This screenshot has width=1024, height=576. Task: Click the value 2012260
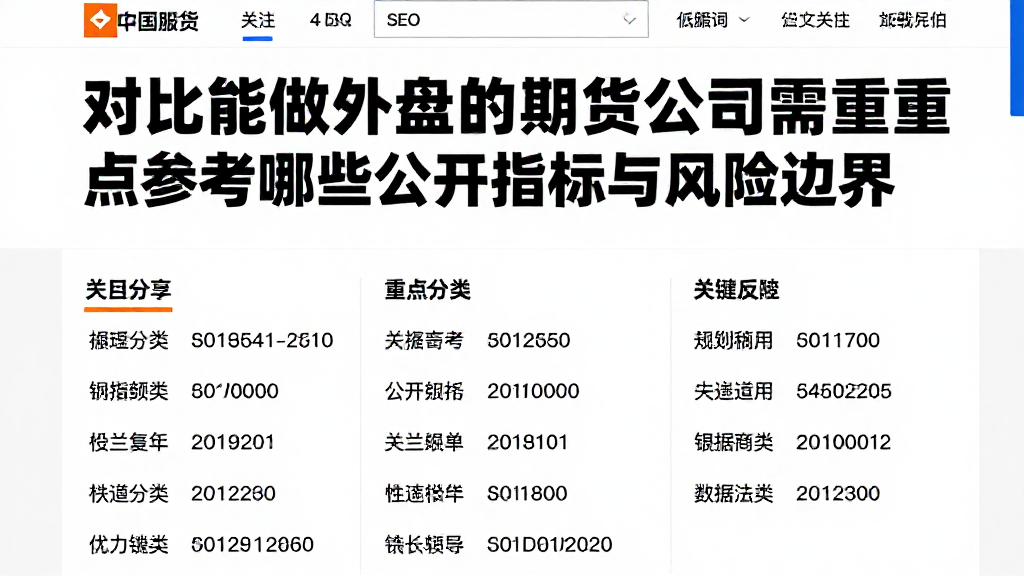tap(233, 493)
